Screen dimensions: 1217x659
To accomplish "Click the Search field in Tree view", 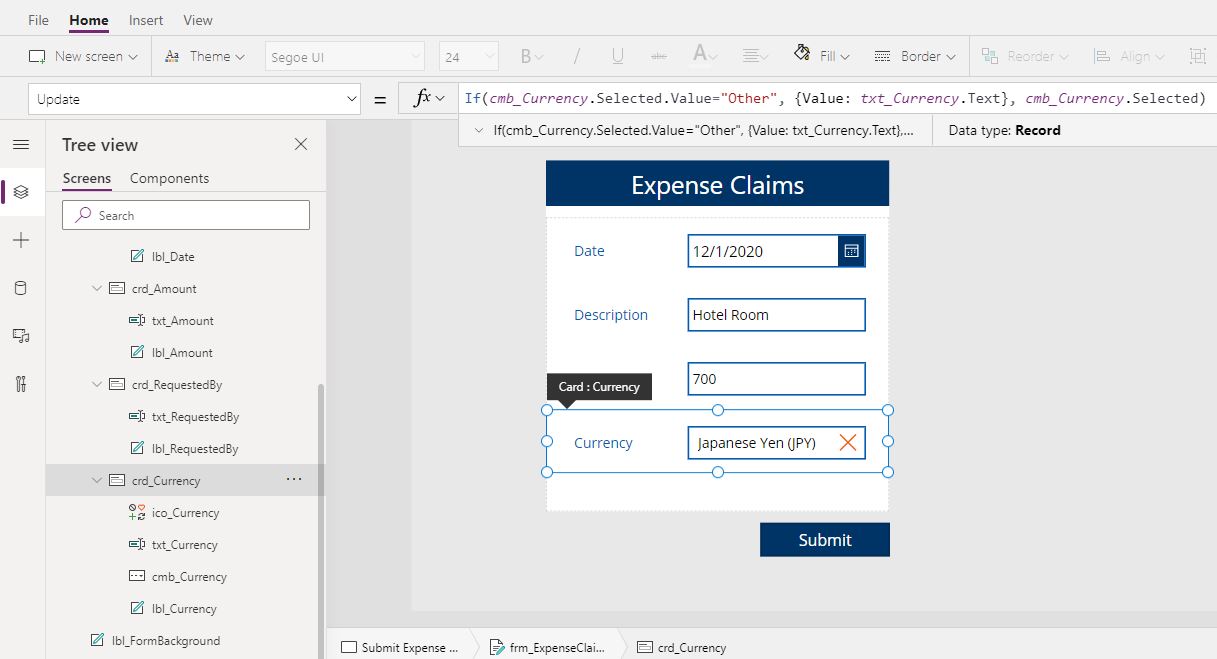I will (x=186, y=215).
